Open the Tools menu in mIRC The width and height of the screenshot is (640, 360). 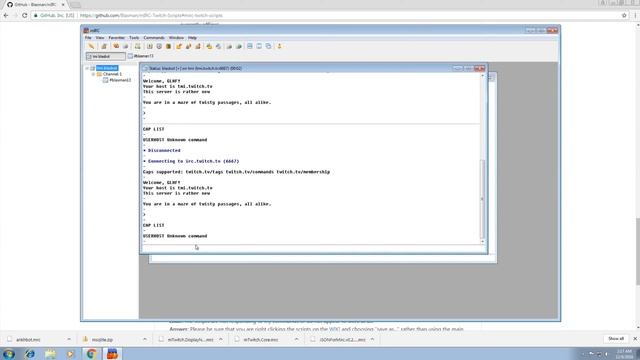pos(134,38)
